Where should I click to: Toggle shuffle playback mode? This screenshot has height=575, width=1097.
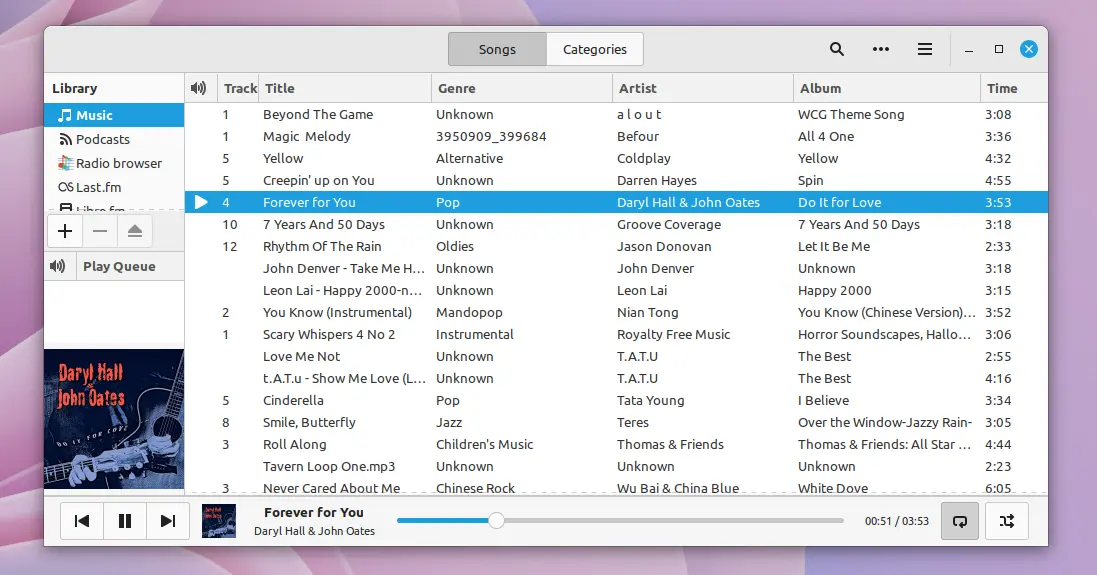coord(1006,520)
